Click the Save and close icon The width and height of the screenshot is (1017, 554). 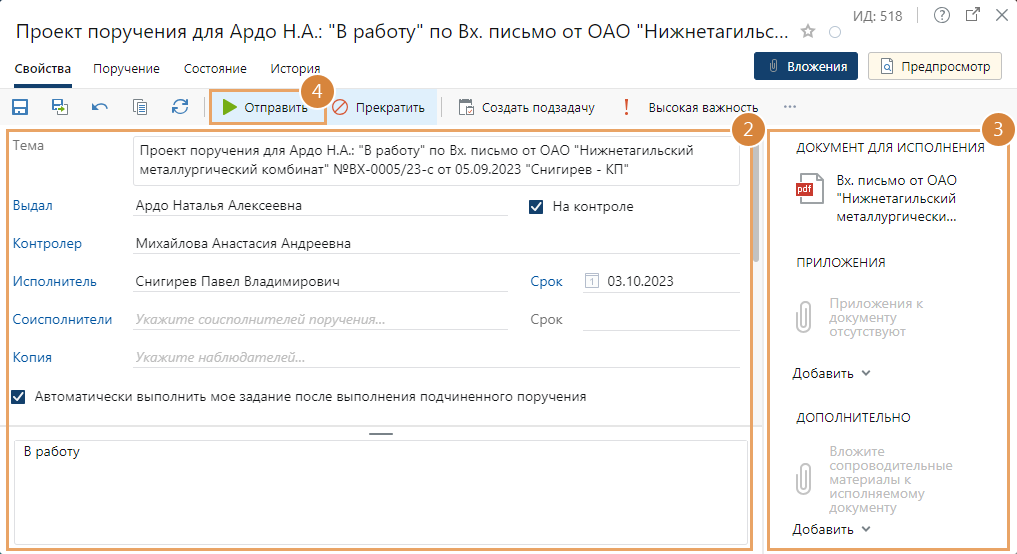60,107
